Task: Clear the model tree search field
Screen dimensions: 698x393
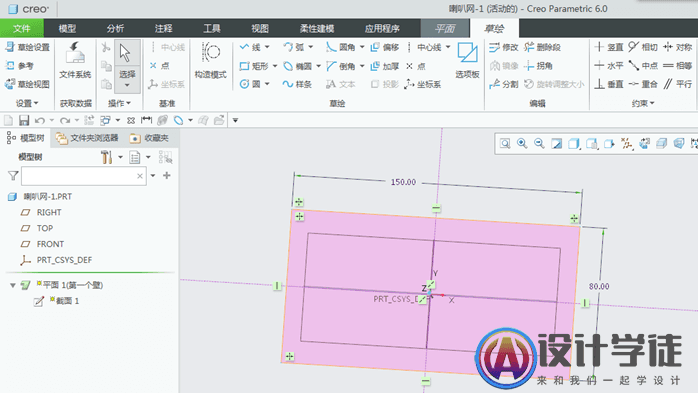Action: 140,176
